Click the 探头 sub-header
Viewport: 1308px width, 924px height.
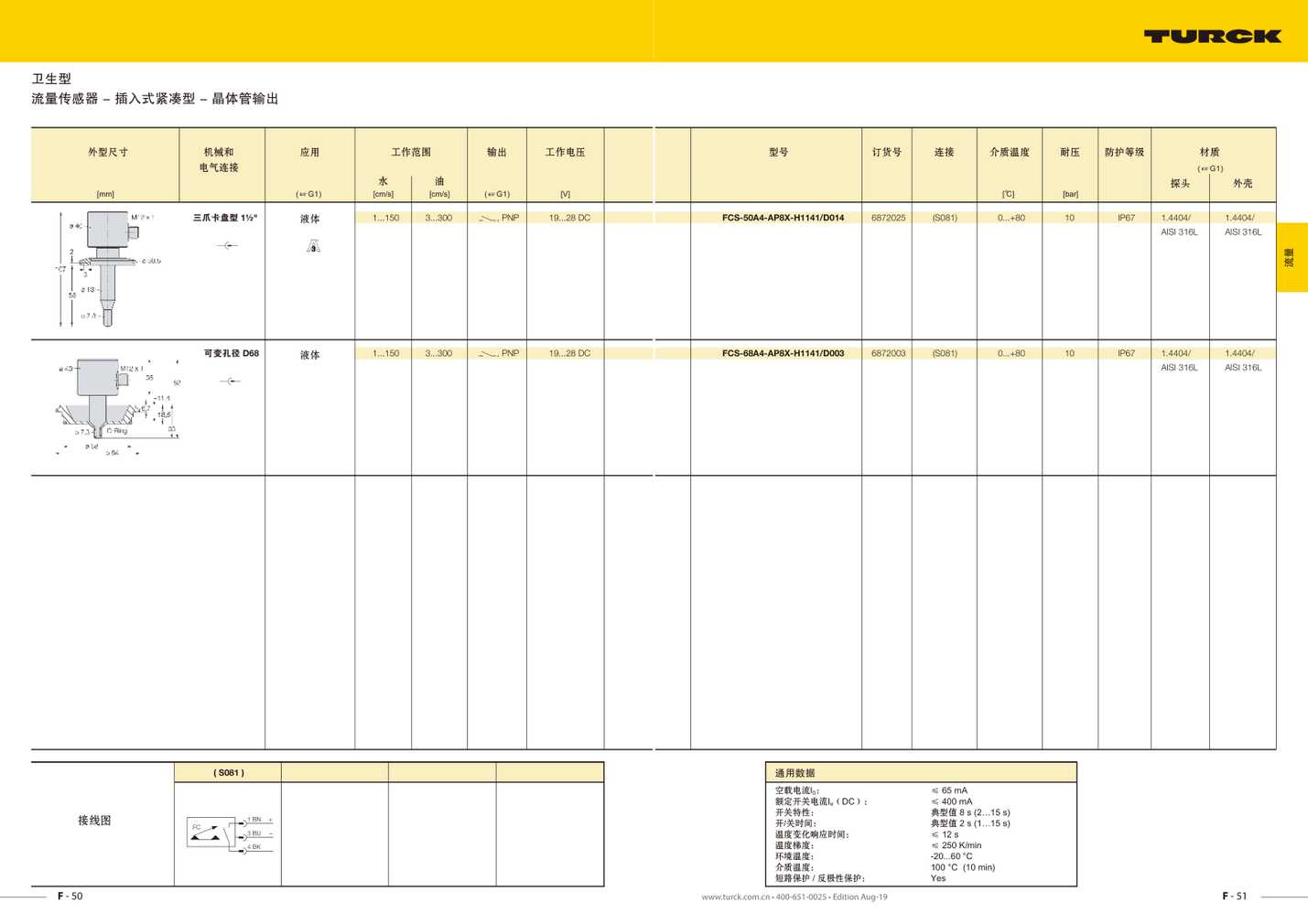click(1180, 183)
